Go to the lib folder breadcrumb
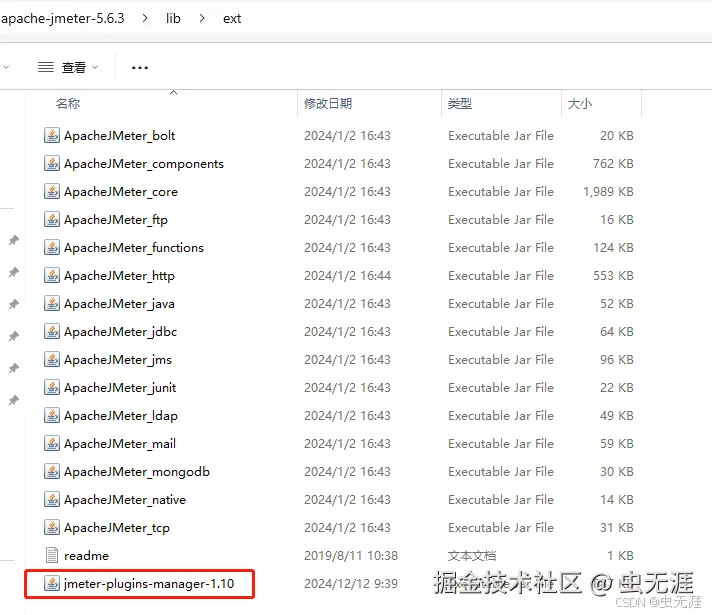This screenshot has width=712, height=615. tap(173, 18)
